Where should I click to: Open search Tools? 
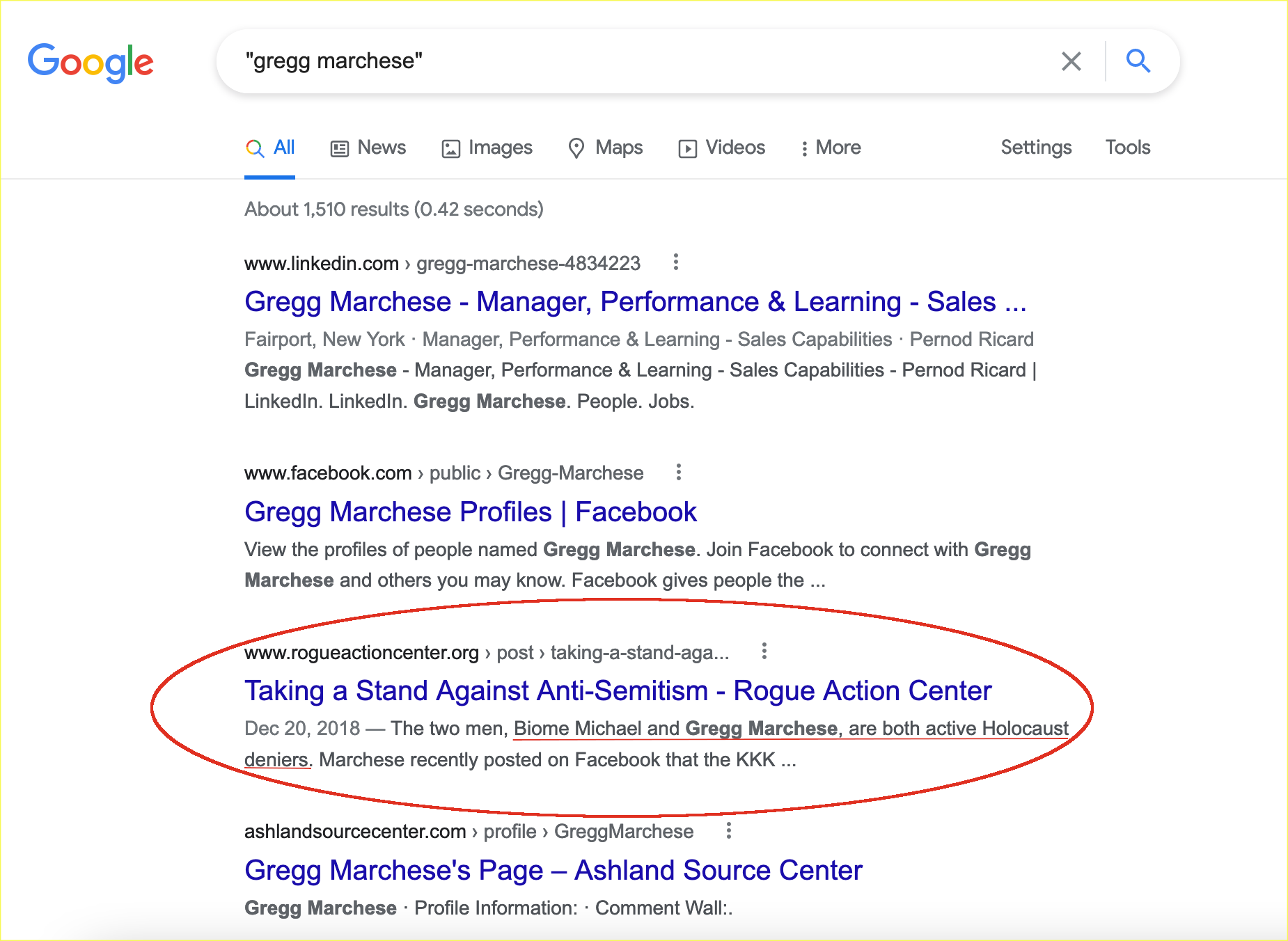tap(1128, 148)
